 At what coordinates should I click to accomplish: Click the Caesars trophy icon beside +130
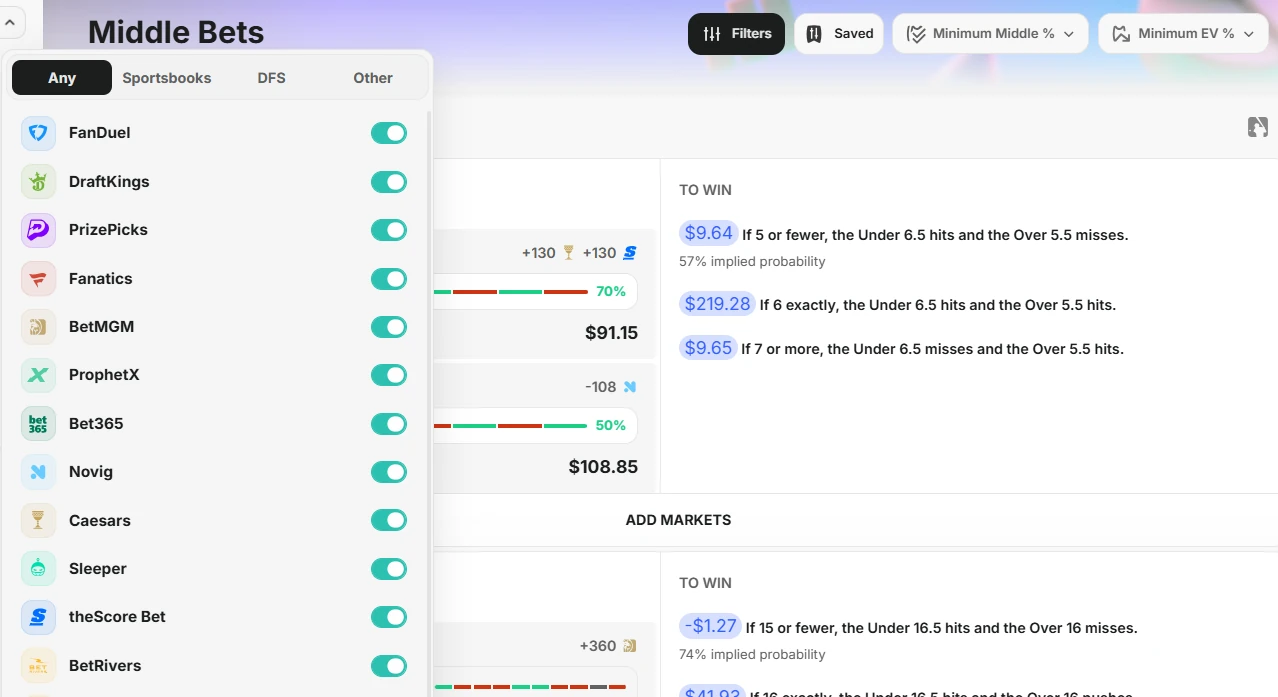[569, 253]
